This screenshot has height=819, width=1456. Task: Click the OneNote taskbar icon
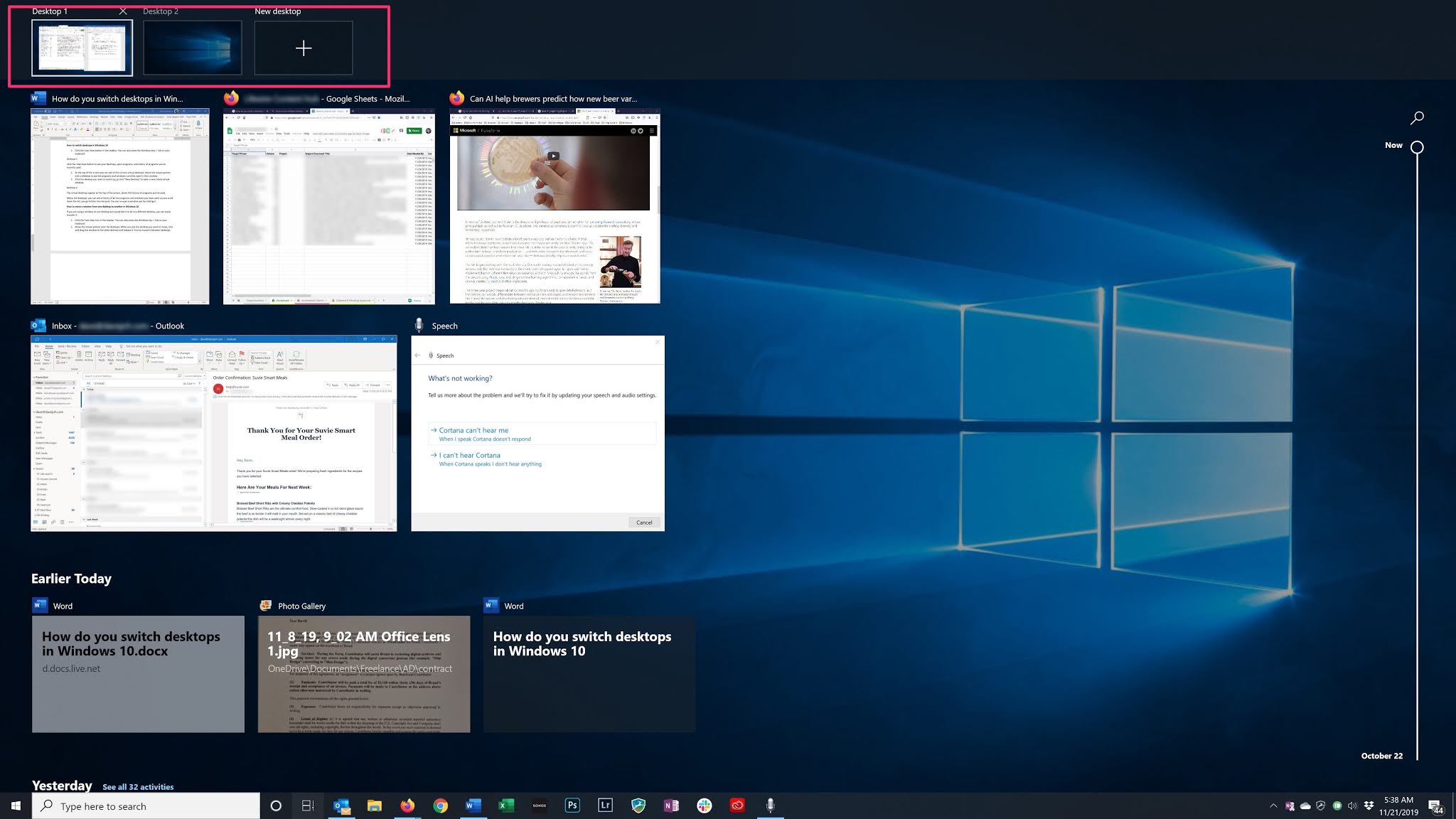[671, 805]
